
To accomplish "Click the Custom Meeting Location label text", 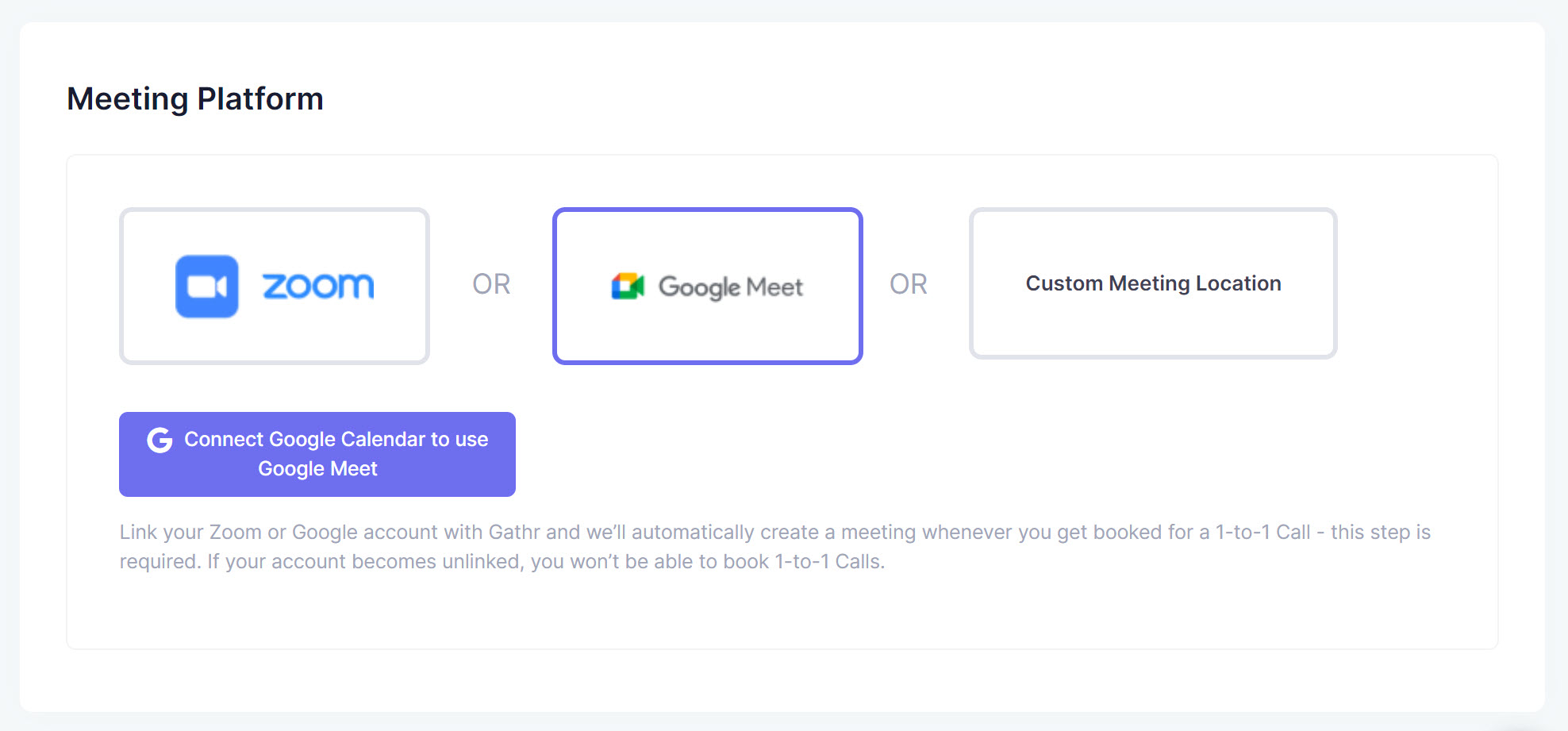I will coord(1153,283).
